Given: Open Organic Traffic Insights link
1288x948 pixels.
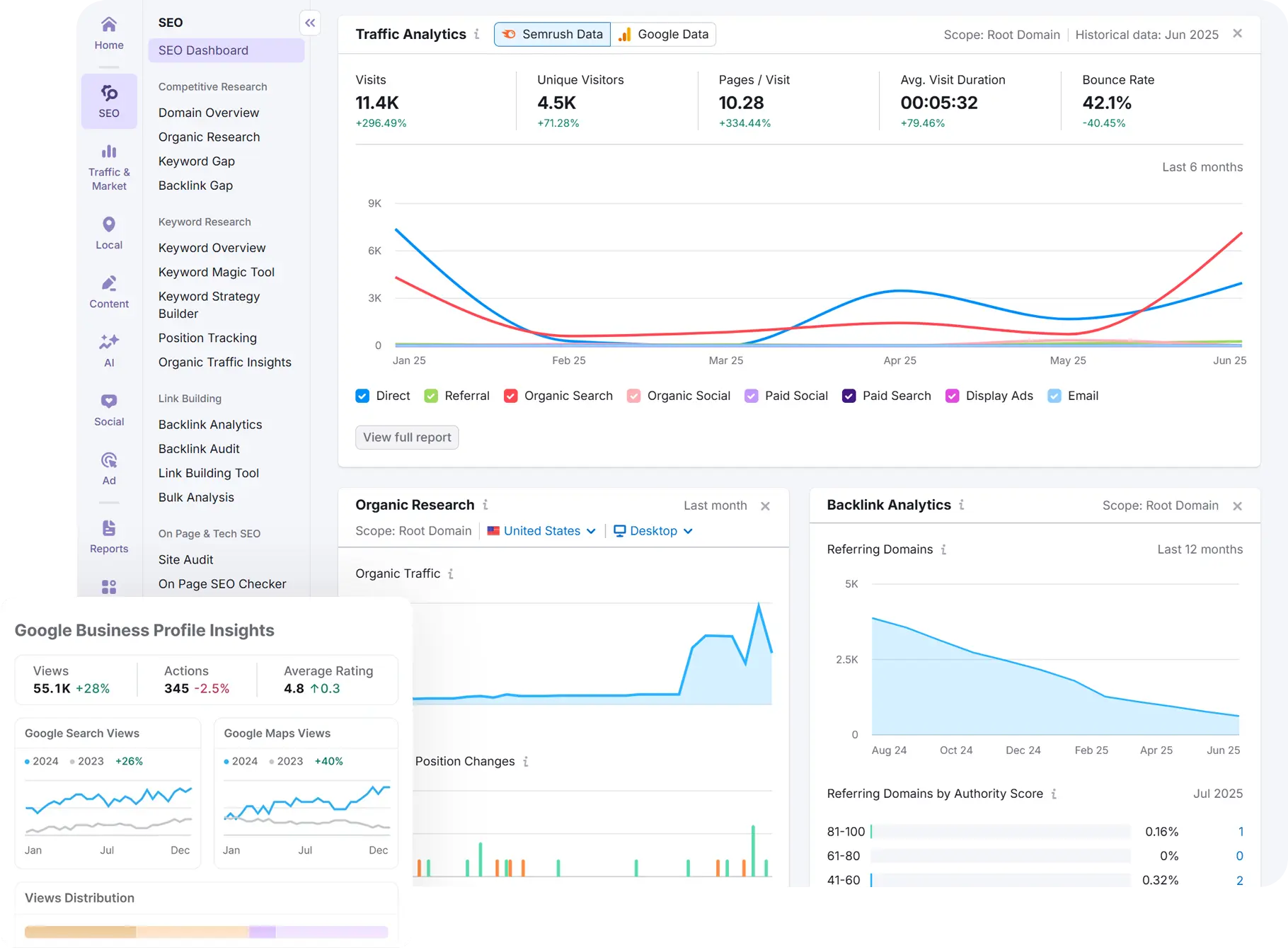Looking at the screenshot, I should point(225,362).
